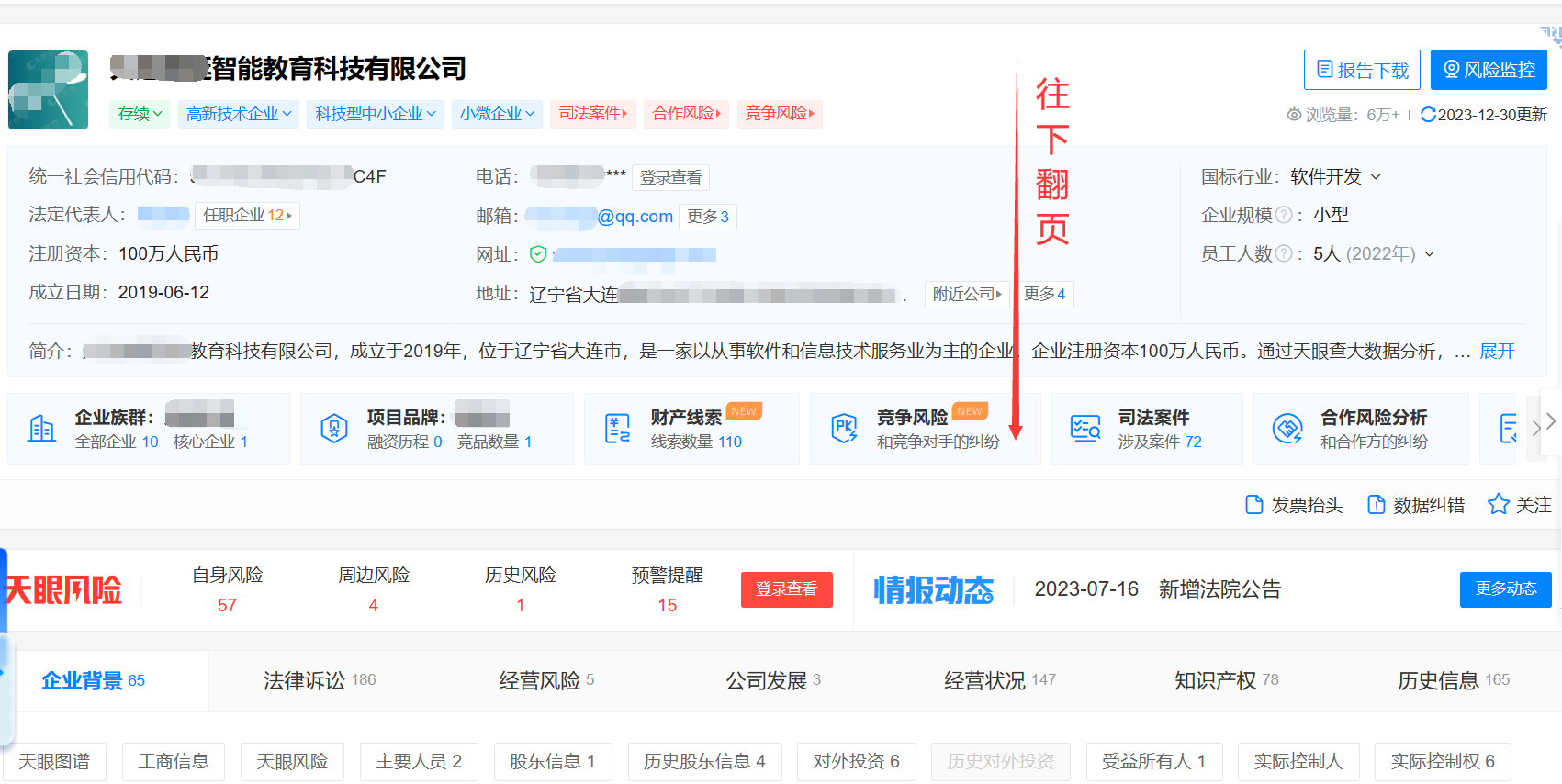
Task: Open 线索数量 110 link
Action: click(696, 442)
